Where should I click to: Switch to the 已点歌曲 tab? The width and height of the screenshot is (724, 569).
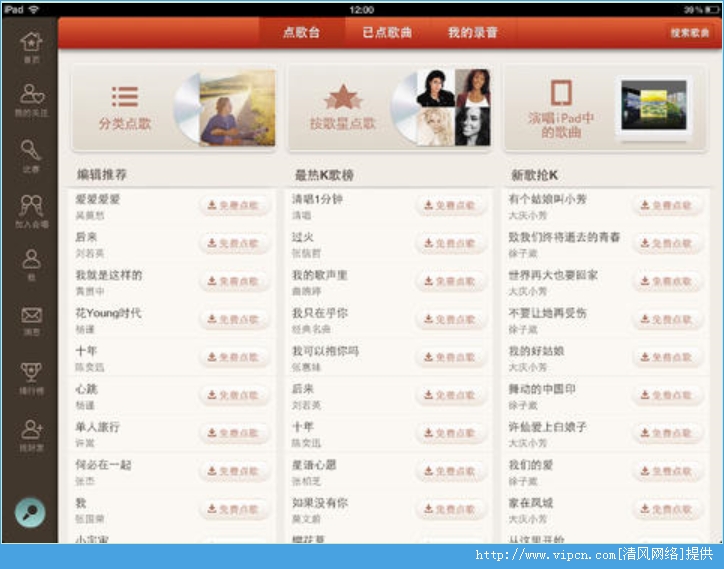[387, 32]
